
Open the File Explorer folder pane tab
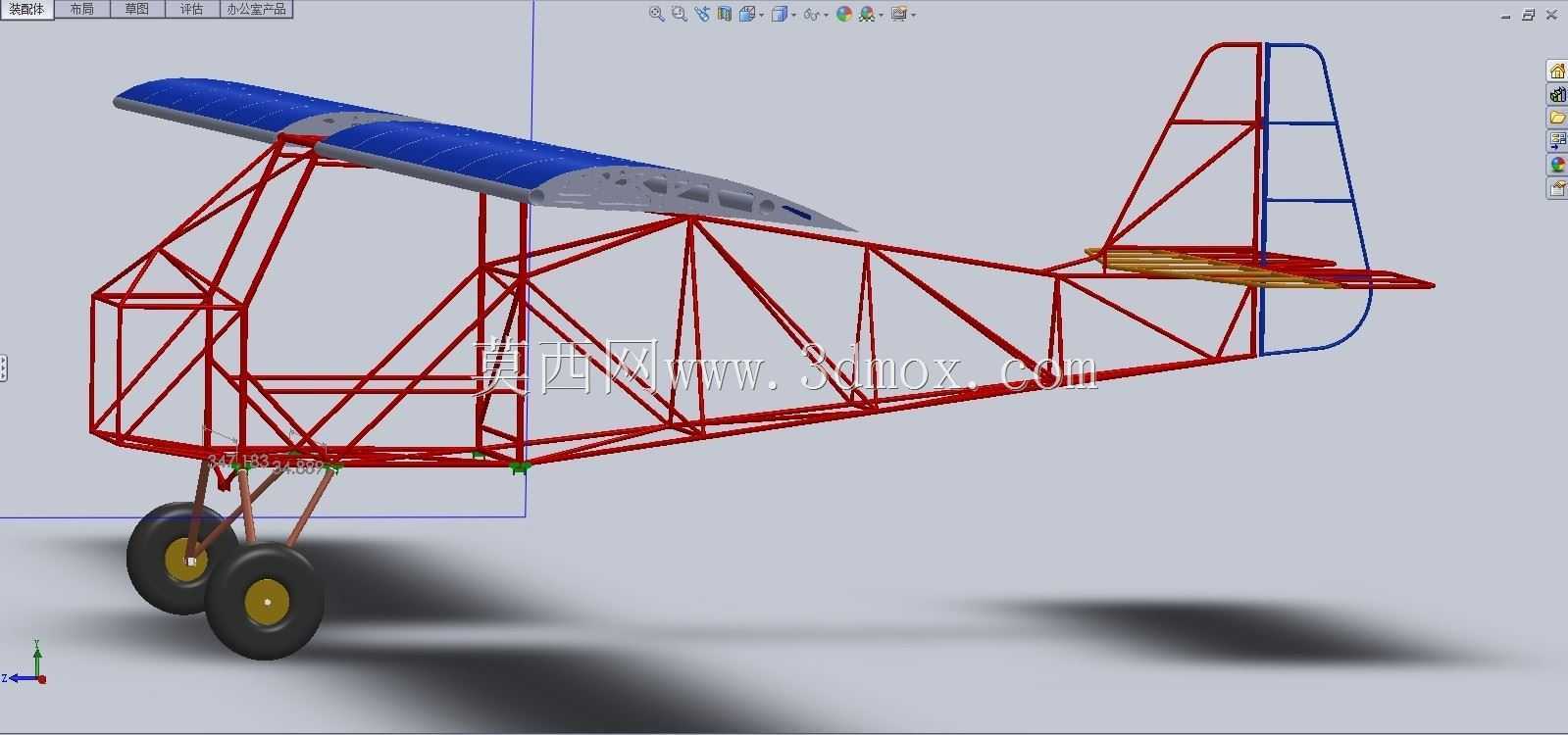click(1557, 118)
